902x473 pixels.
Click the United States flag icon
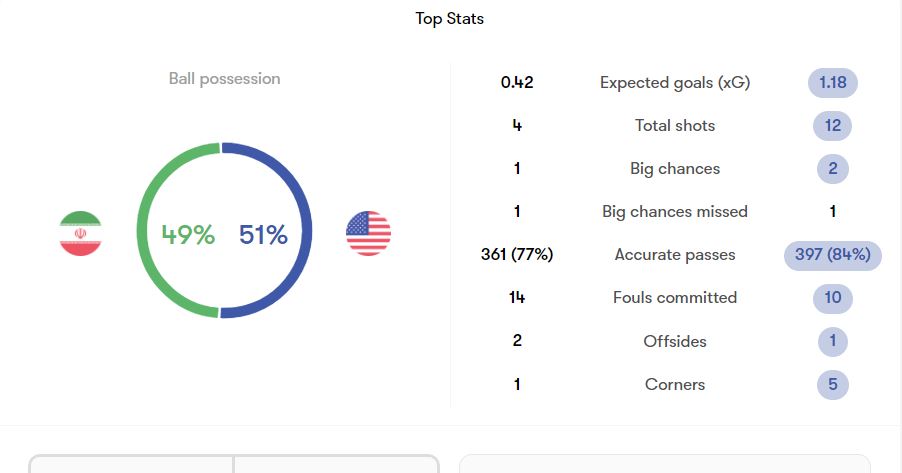(368, 233)
